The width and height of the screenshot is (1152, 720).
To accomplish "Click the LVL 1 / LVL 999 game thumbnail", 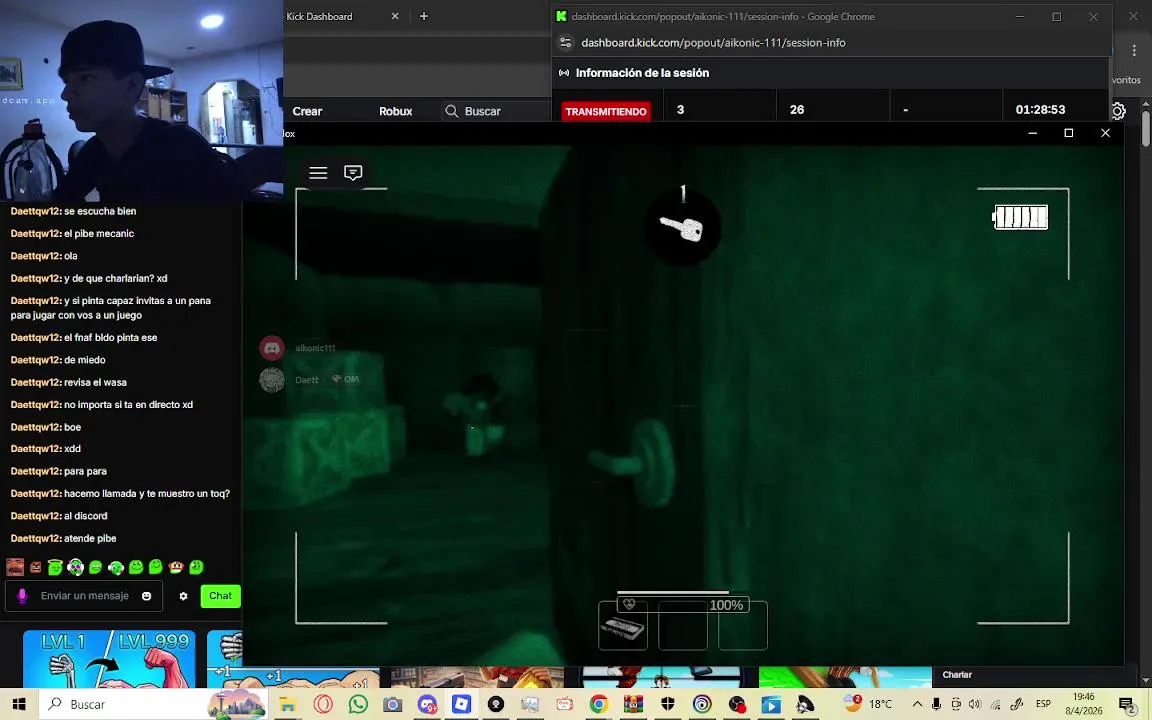I will (x=109, y=659).
